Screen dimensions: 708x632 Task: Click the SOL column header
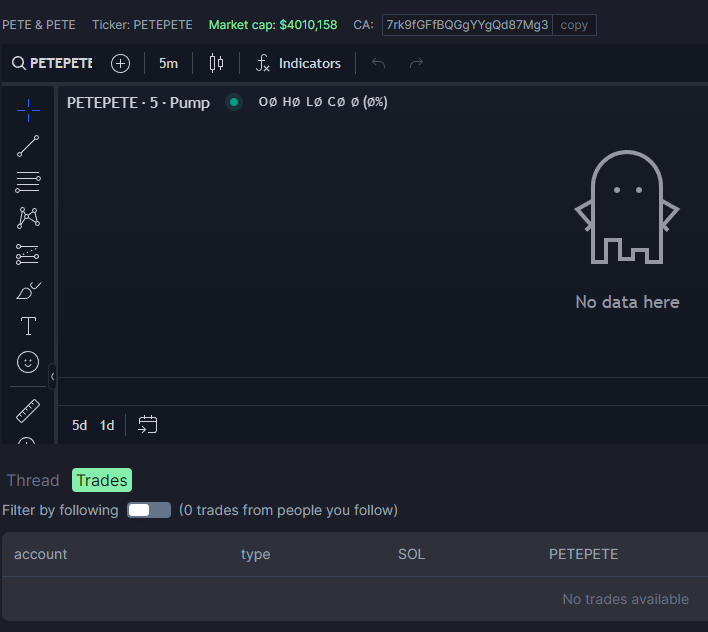[411, 554]
